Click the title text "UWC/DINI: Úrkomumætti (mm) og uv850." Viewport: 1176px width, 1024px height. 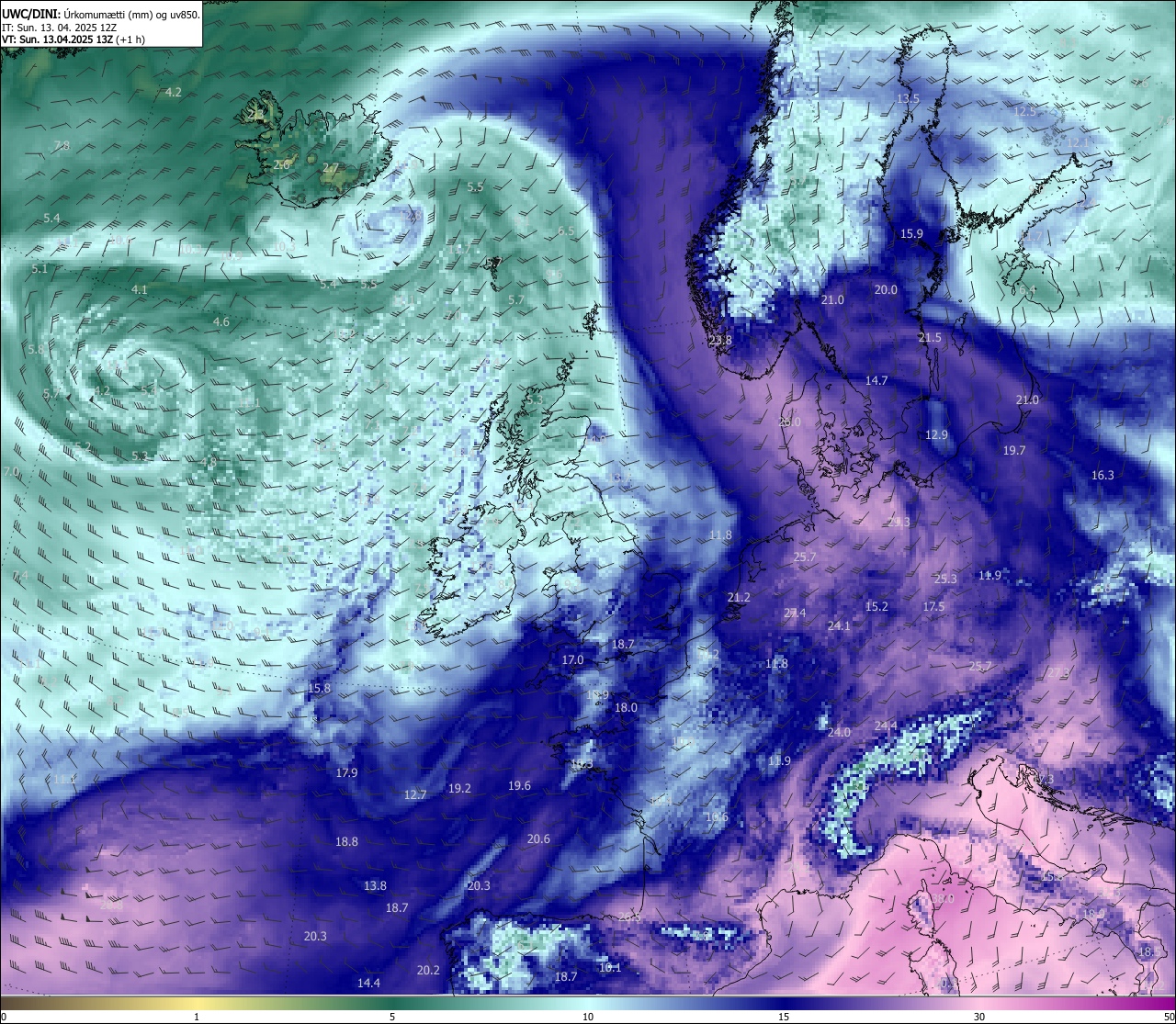101,15
